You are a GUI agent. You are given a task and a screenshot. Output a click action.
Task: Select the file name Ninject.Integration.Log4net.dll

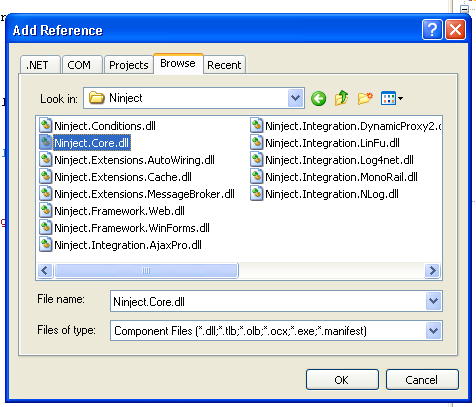pos(339,160)
